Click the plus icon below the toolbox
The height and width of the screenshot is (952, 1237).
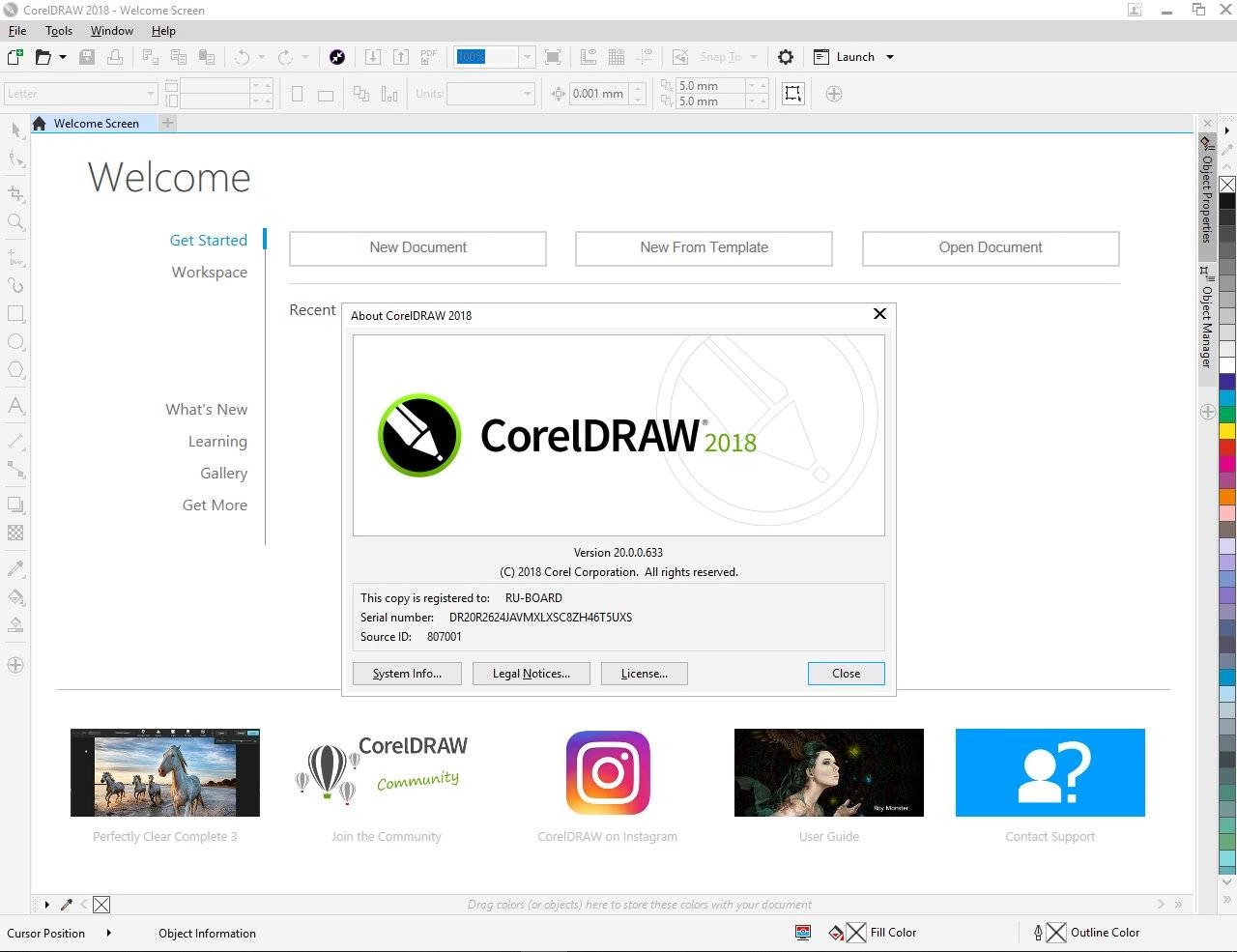tap(15, 665)
